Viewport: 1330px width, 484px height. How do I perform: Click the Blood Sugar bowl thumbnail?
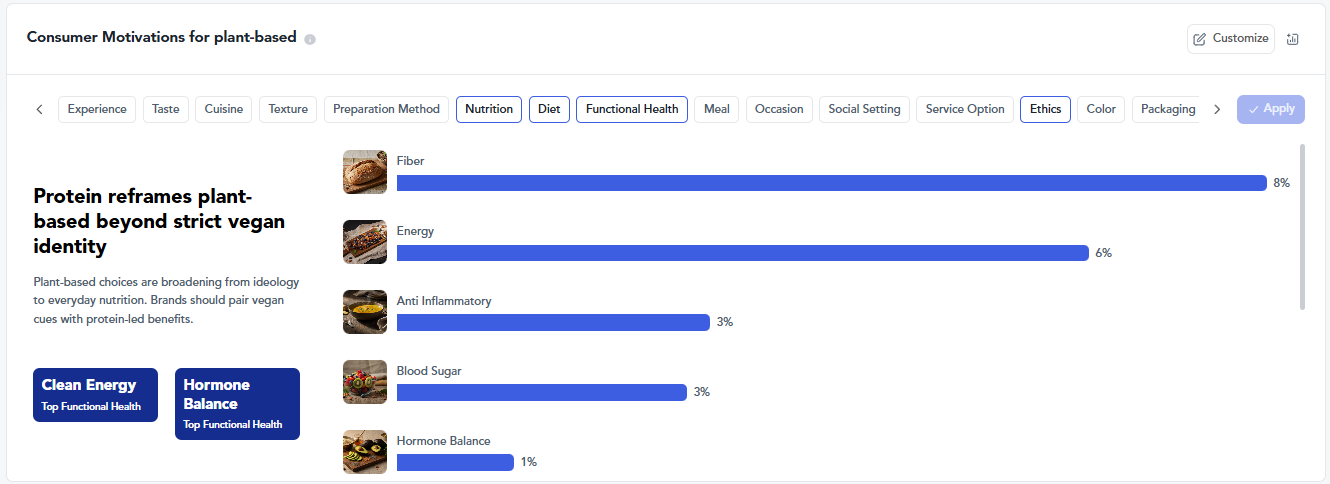[365, 382]
